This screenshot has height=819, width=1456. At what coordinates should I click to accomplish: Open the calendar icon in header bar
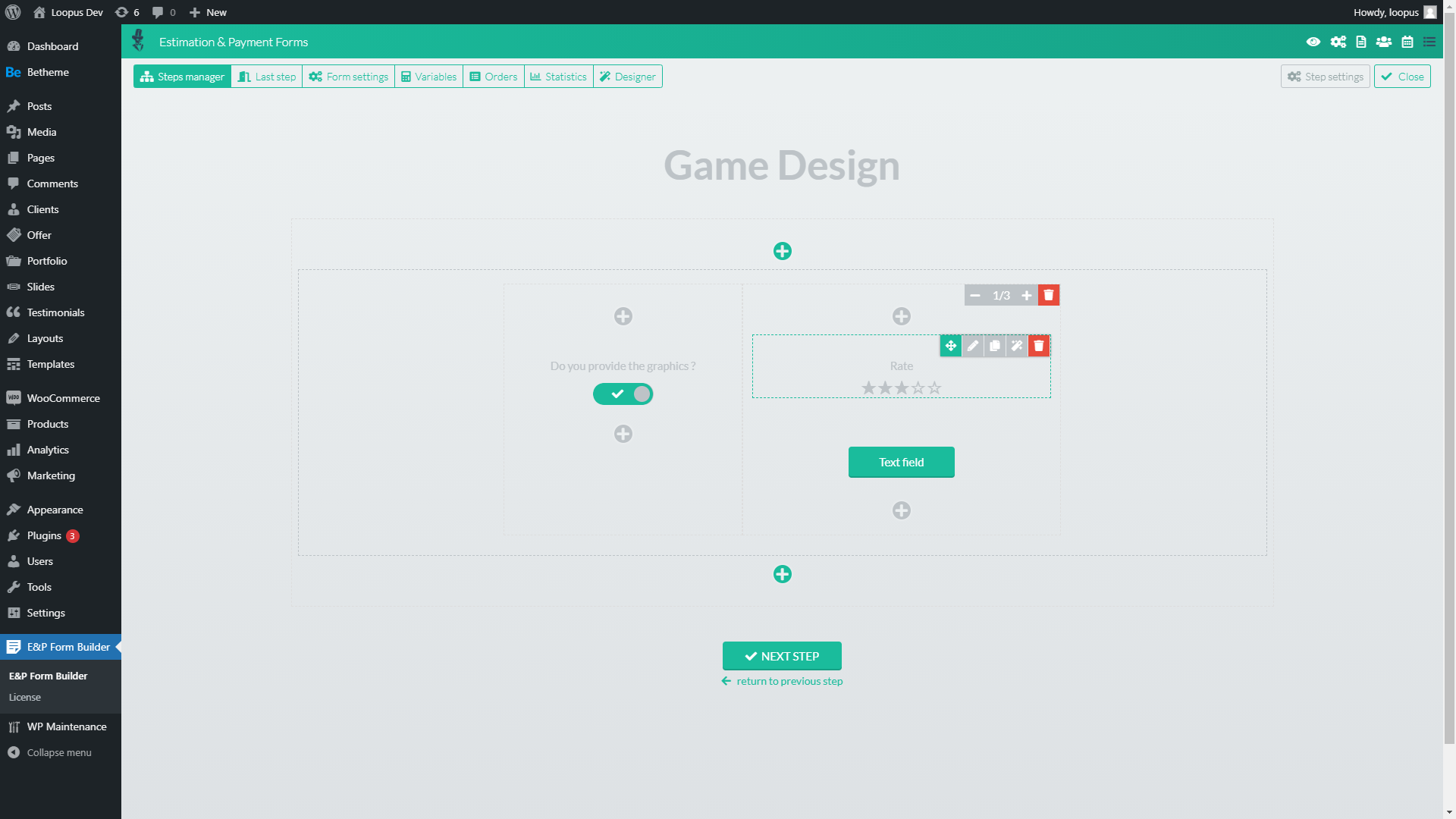1407,42
